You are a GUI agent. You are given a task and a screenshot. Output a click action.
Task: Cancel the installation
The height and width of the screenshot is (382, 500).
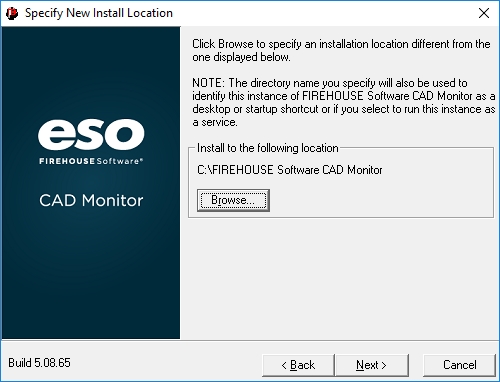[x=460, y=365]
